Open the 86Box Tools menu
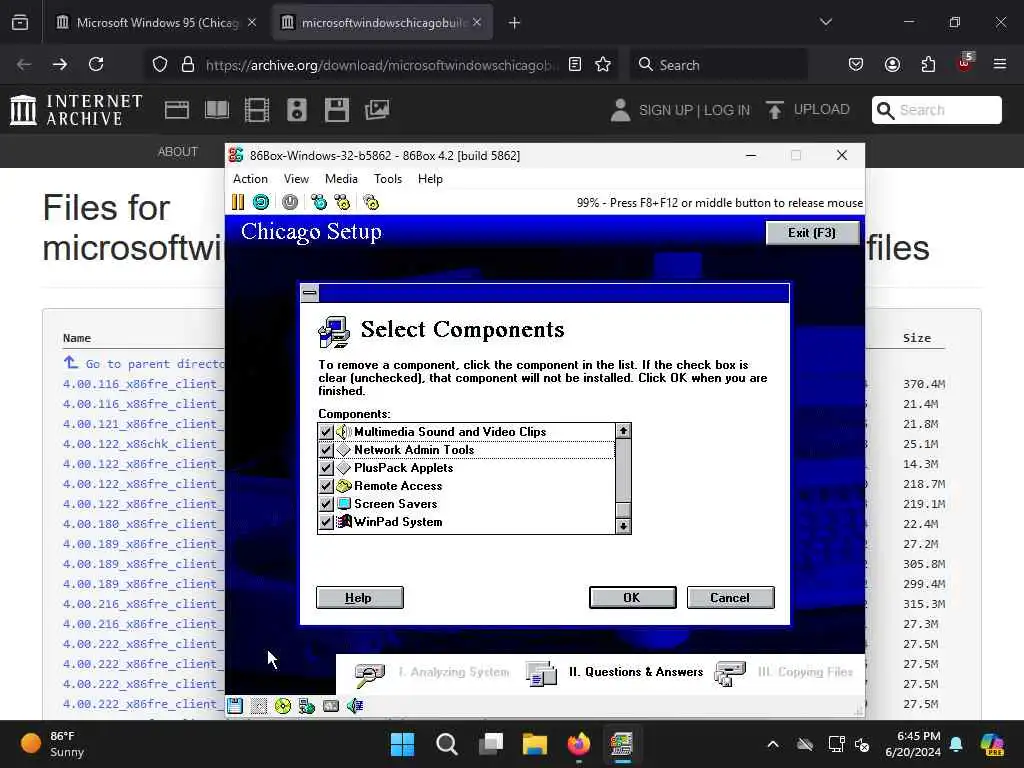The height and width of the screenshot is (768, 1024). pos(387,179)
